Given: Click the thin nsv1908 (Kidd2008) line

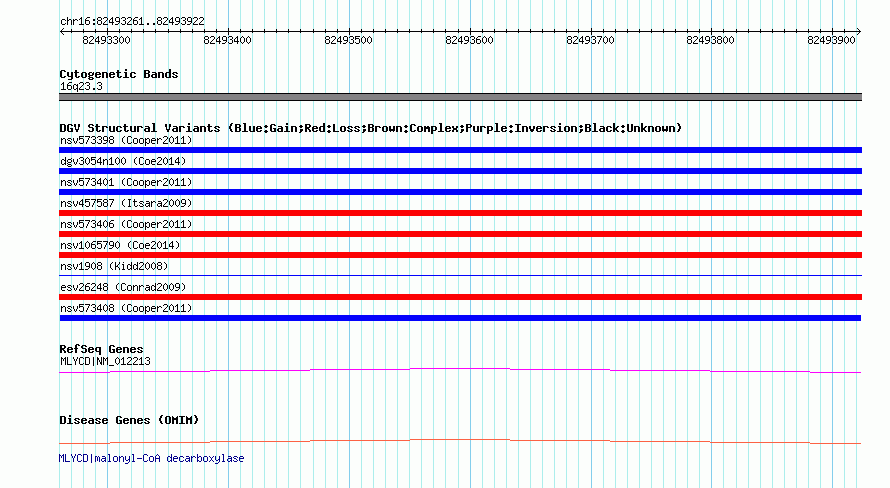Looking at the screenshot, I should coord(460,275).
